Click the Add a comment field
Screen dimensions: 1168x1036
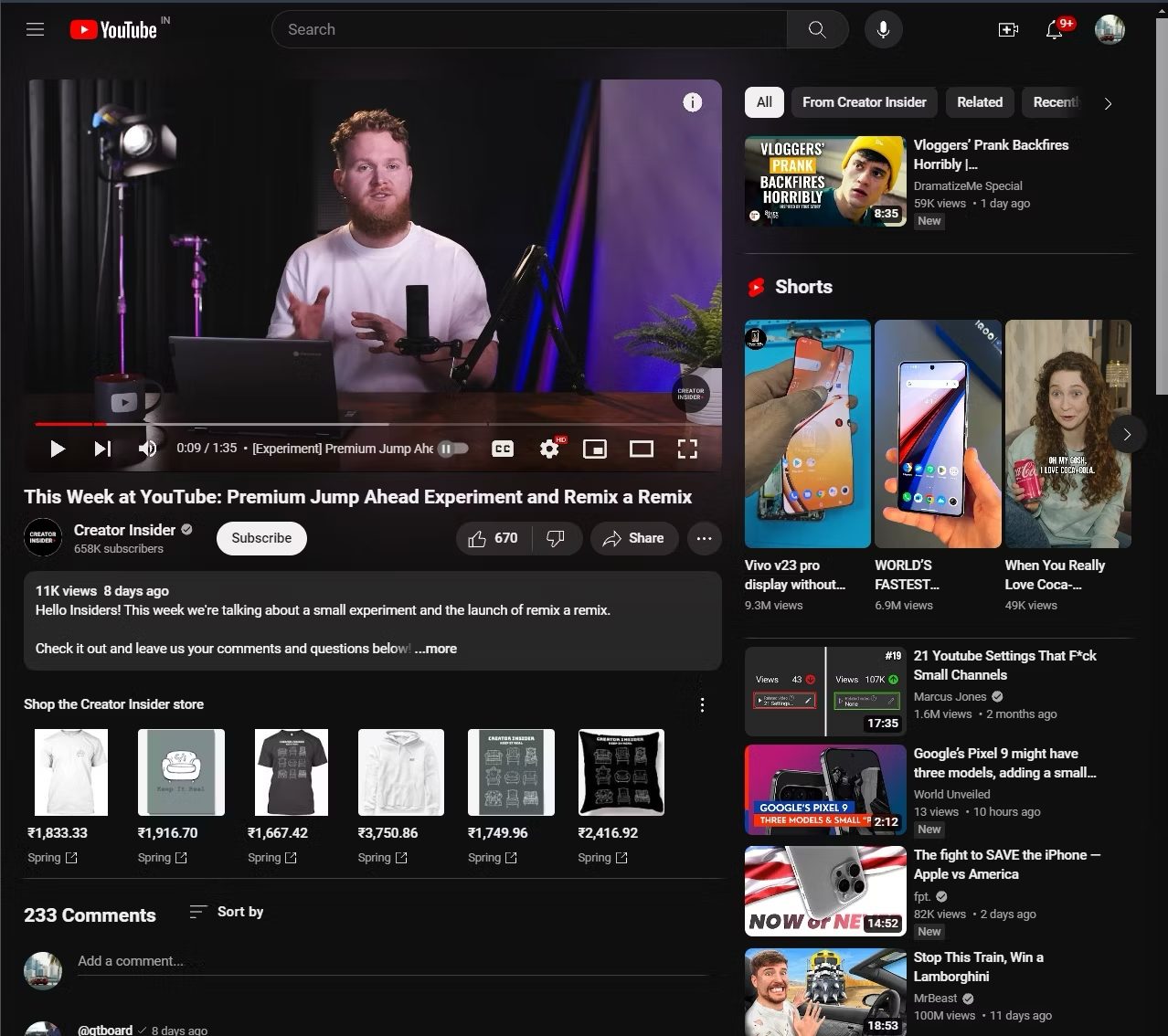tap(394, 961)
